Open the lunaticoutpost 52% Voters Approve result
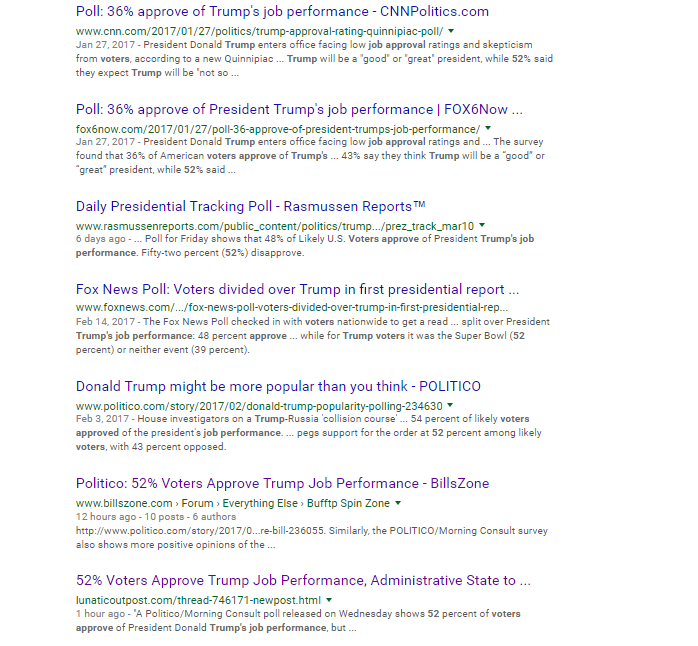This screenshot has width=698, height=646. click(x=303, y=581)
